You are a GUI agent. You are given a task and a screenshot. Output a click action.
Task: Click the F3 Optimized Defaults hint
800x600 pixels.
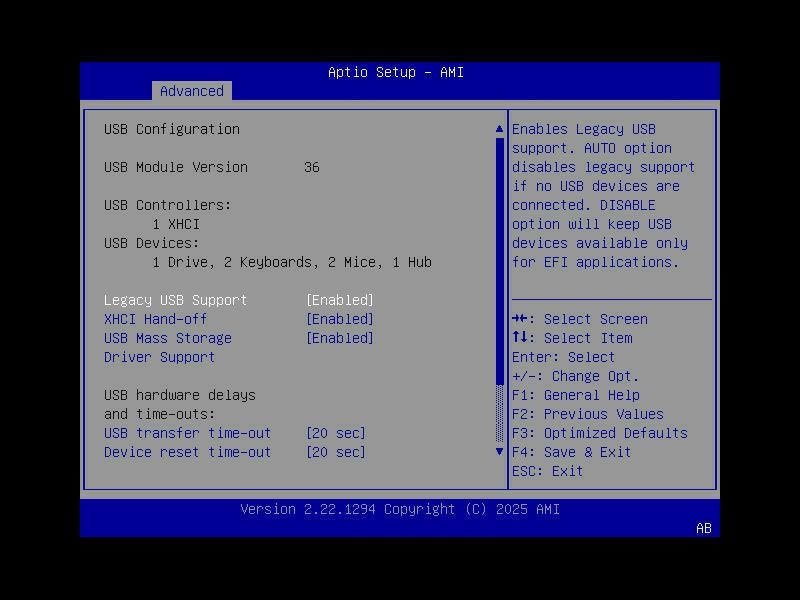coord(600,433)
